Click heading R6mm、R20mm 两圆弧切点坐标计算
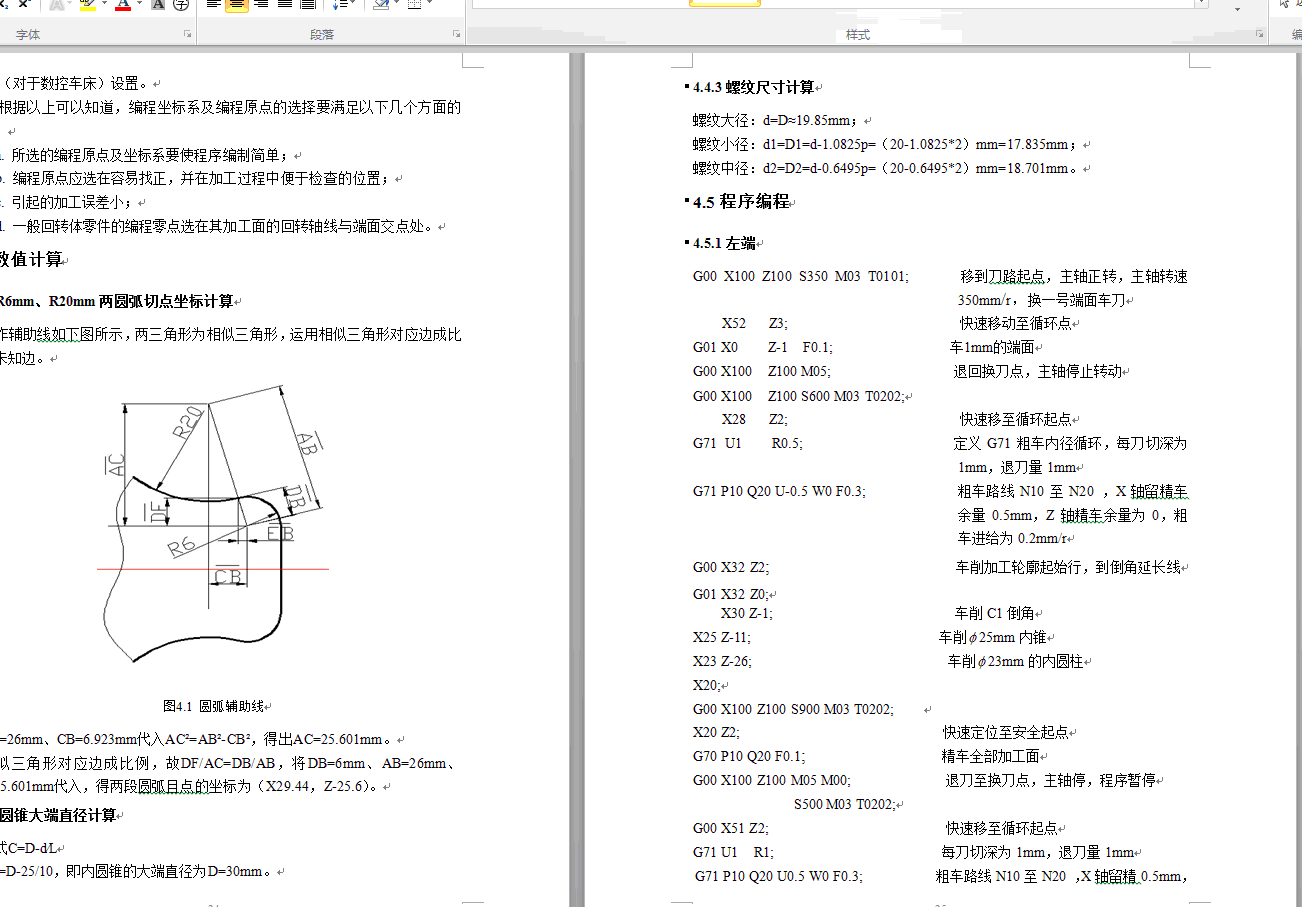 [x=118, y=301]
